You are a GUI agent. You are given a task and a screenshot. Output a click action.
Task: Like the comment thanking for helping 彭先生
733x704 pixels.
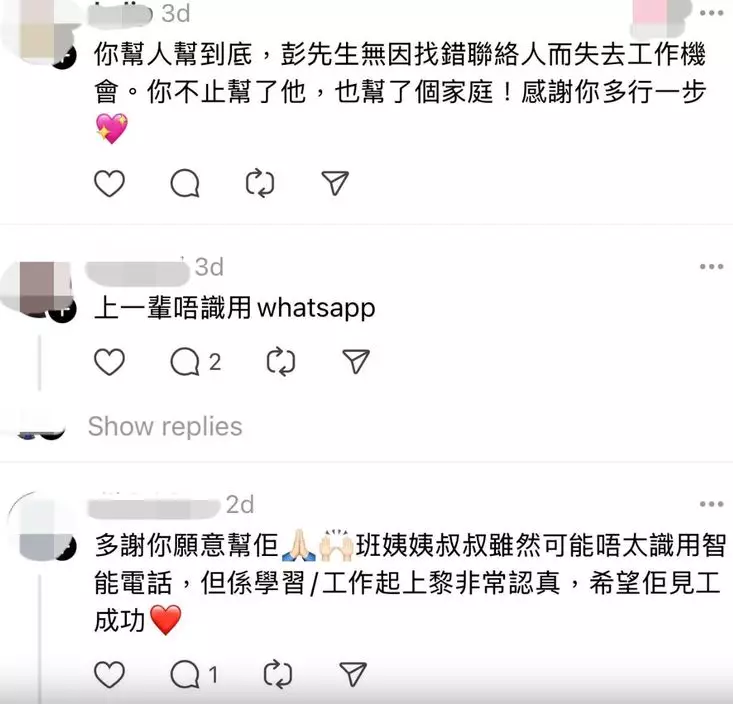point(109,183)
